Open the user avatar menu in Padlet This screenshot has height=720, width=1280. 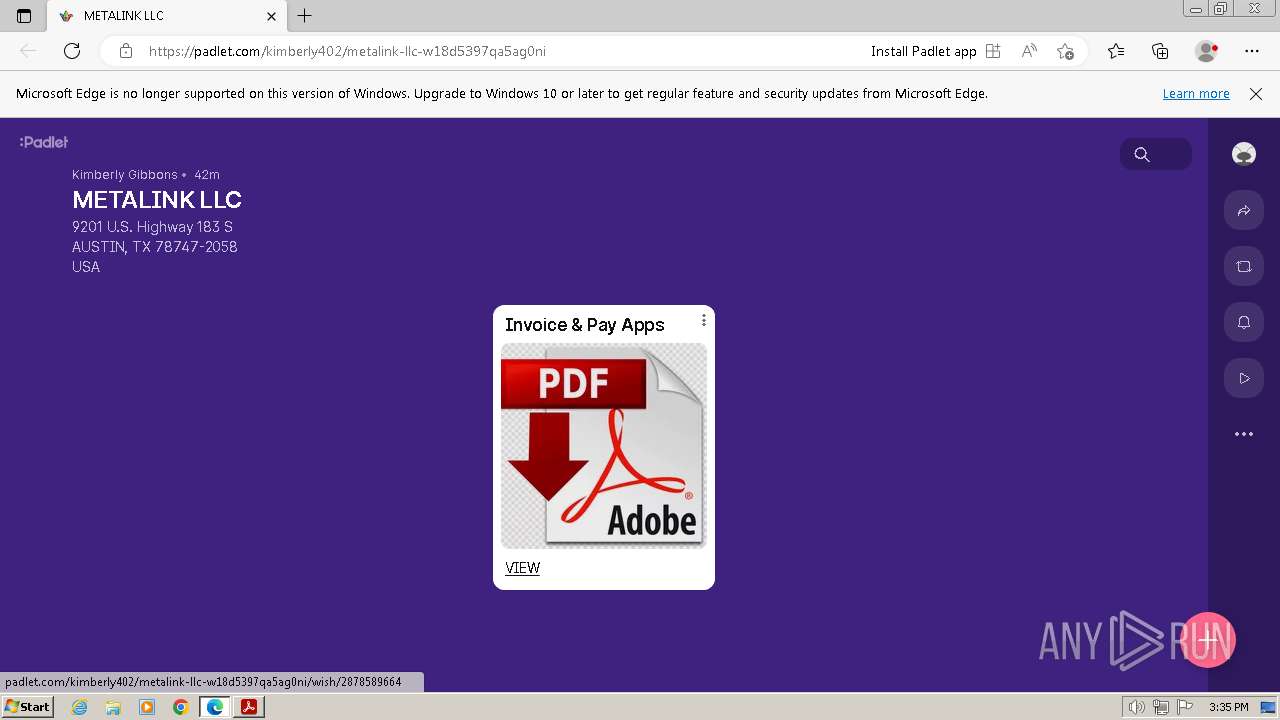tap(1244, 154)
